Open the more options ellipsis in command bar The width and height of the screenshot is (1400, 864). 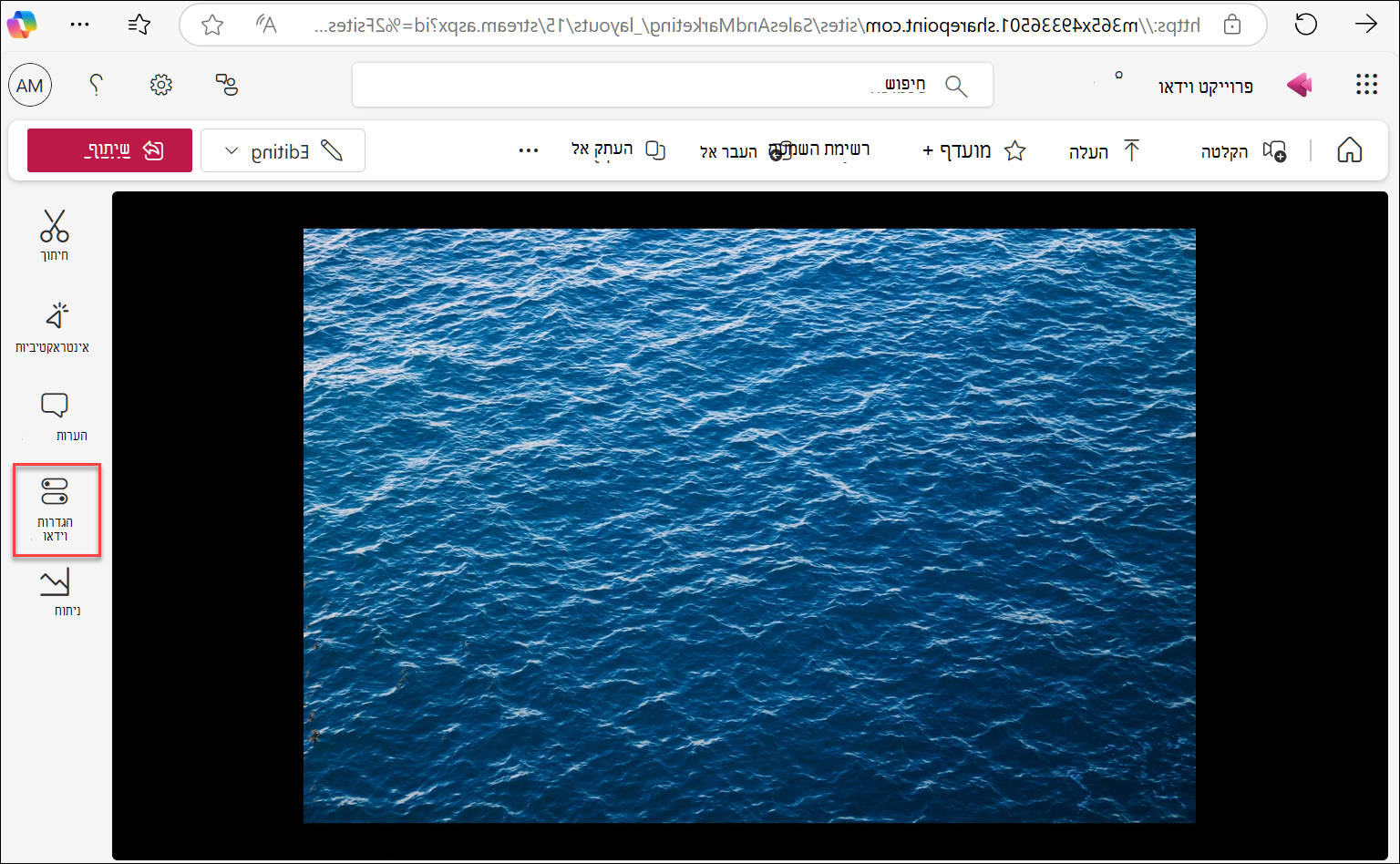coord(529,150)
